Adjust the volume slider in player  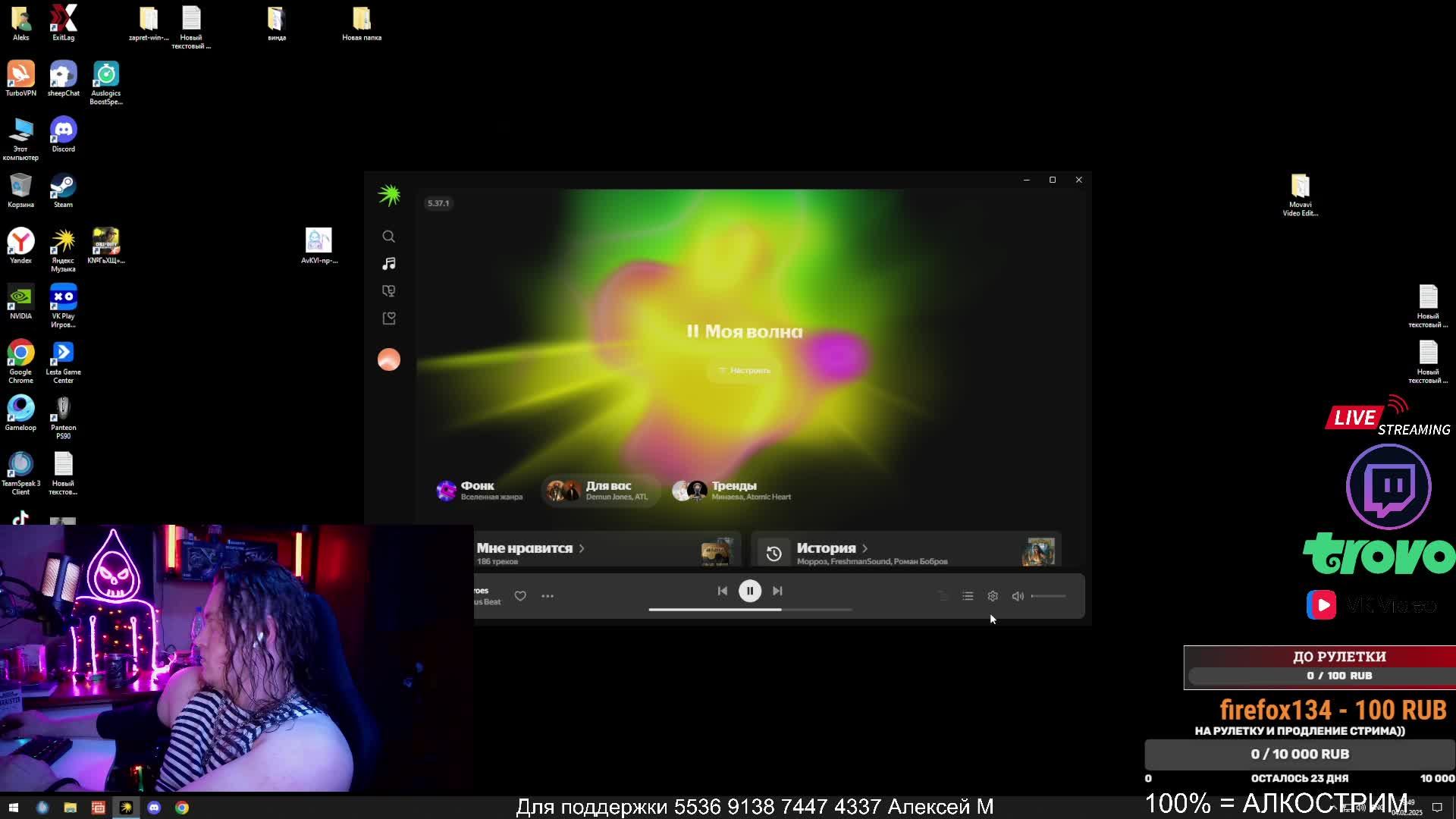pos(1050,596)
